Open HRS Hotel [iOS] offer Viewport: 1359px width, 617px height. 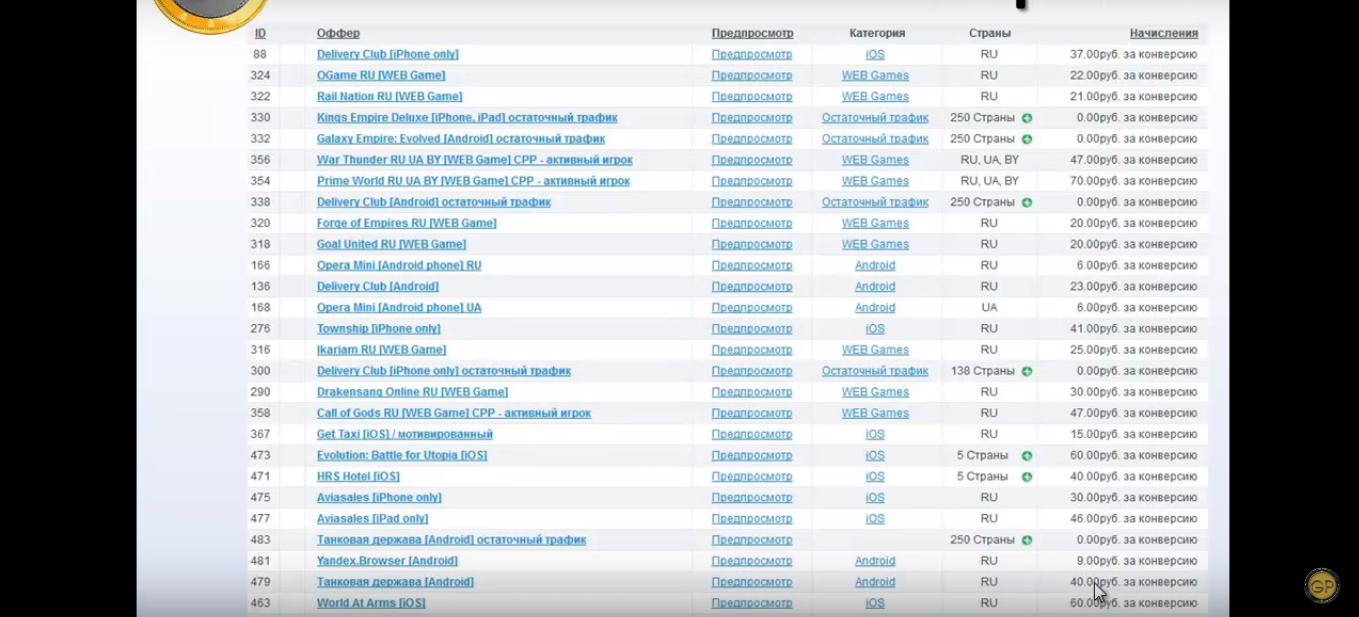coord(358,477)
